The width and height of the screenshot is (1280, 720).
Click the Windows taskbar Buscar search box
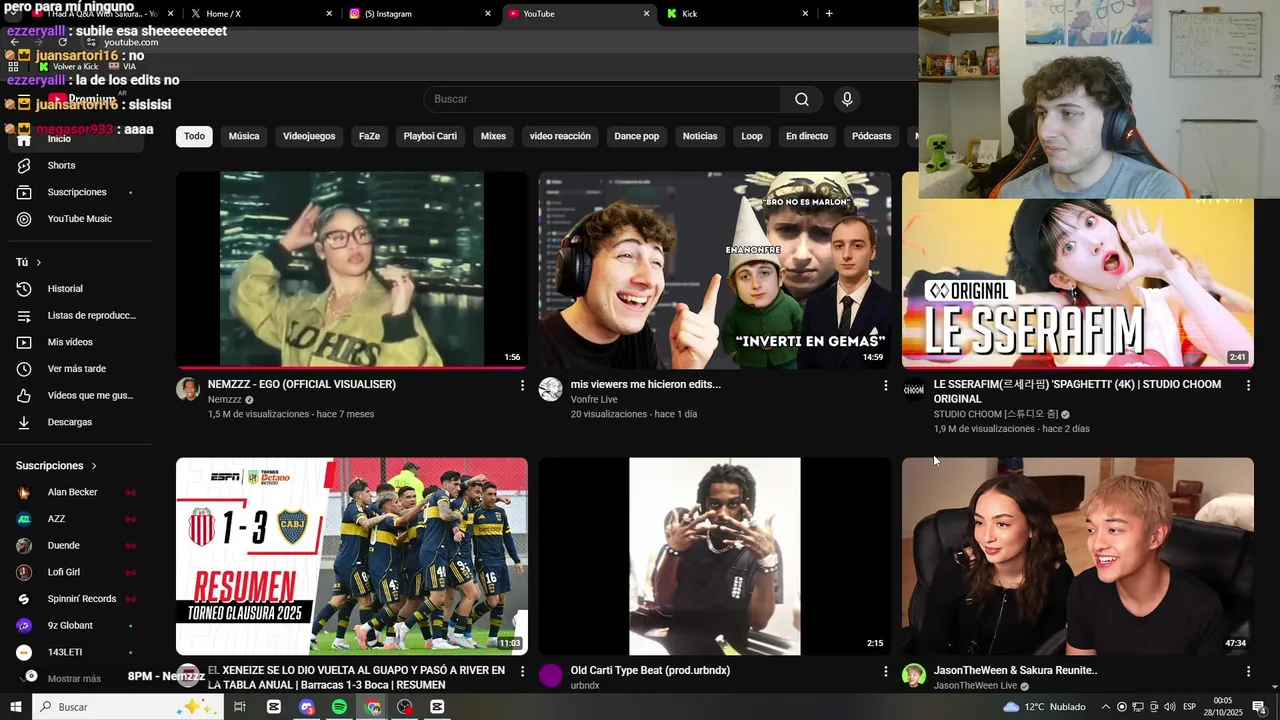coord(127,707)
